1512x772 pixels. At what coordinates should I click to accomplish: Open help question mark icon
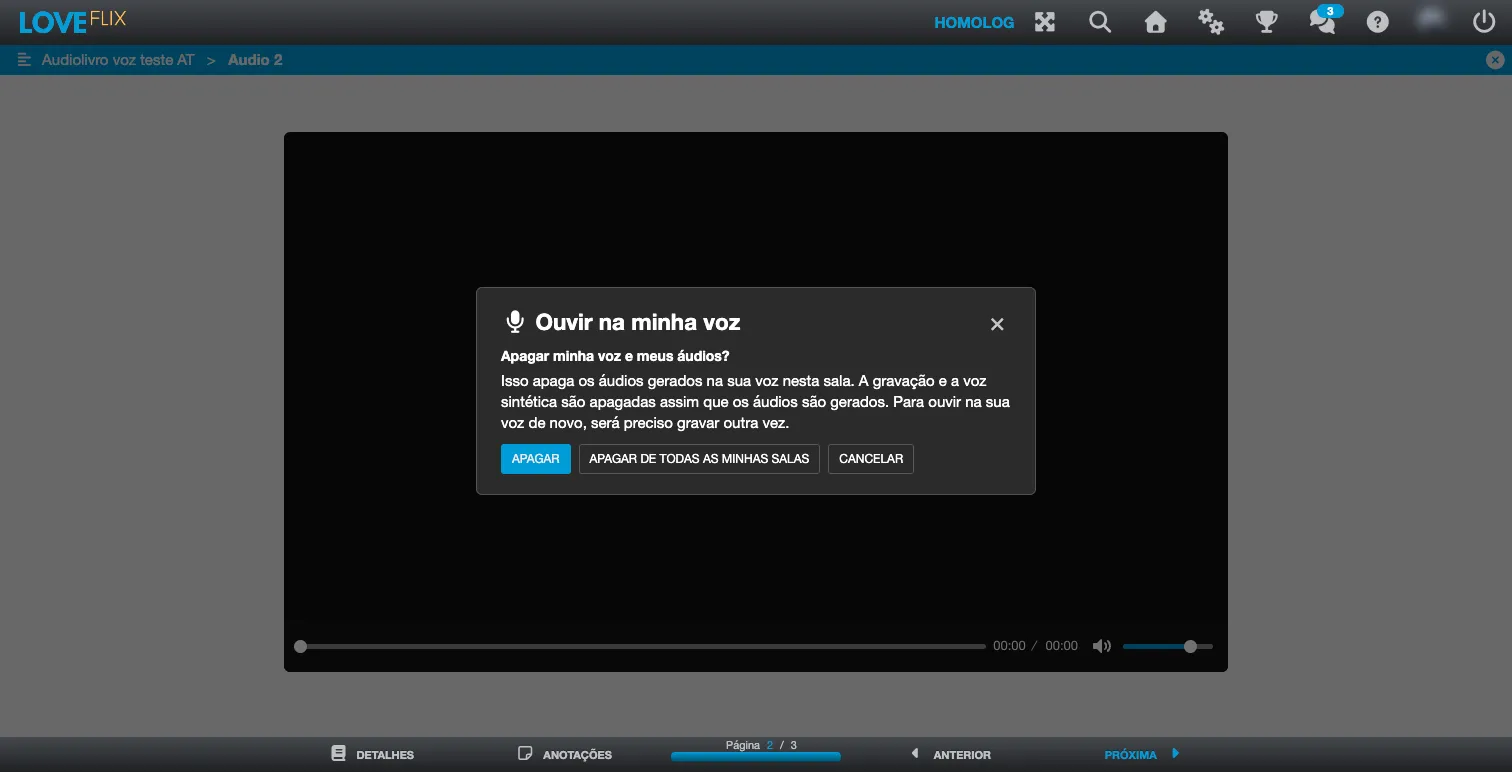pos(1378,22)
